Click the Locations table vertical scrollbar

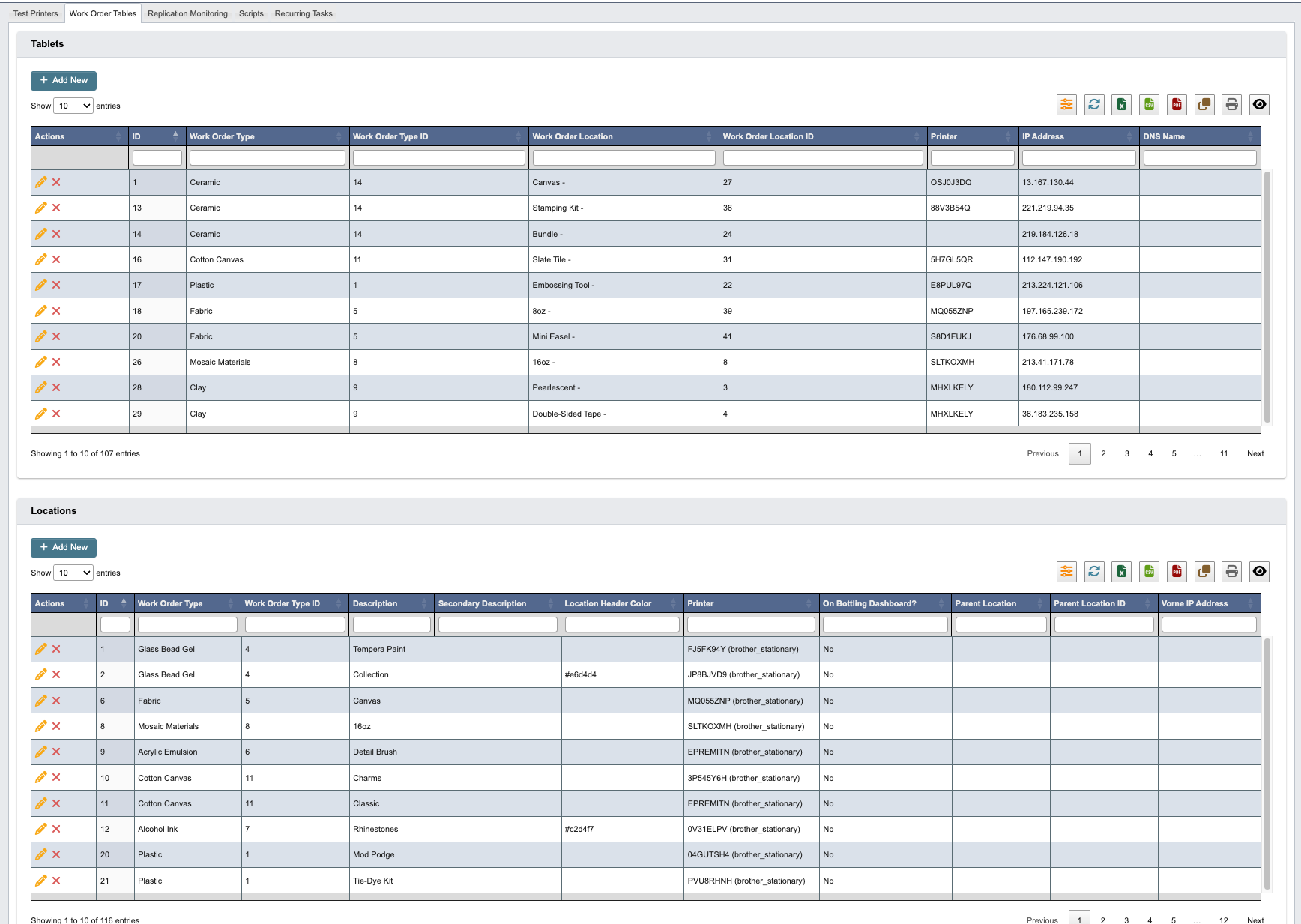[1267, 764]
